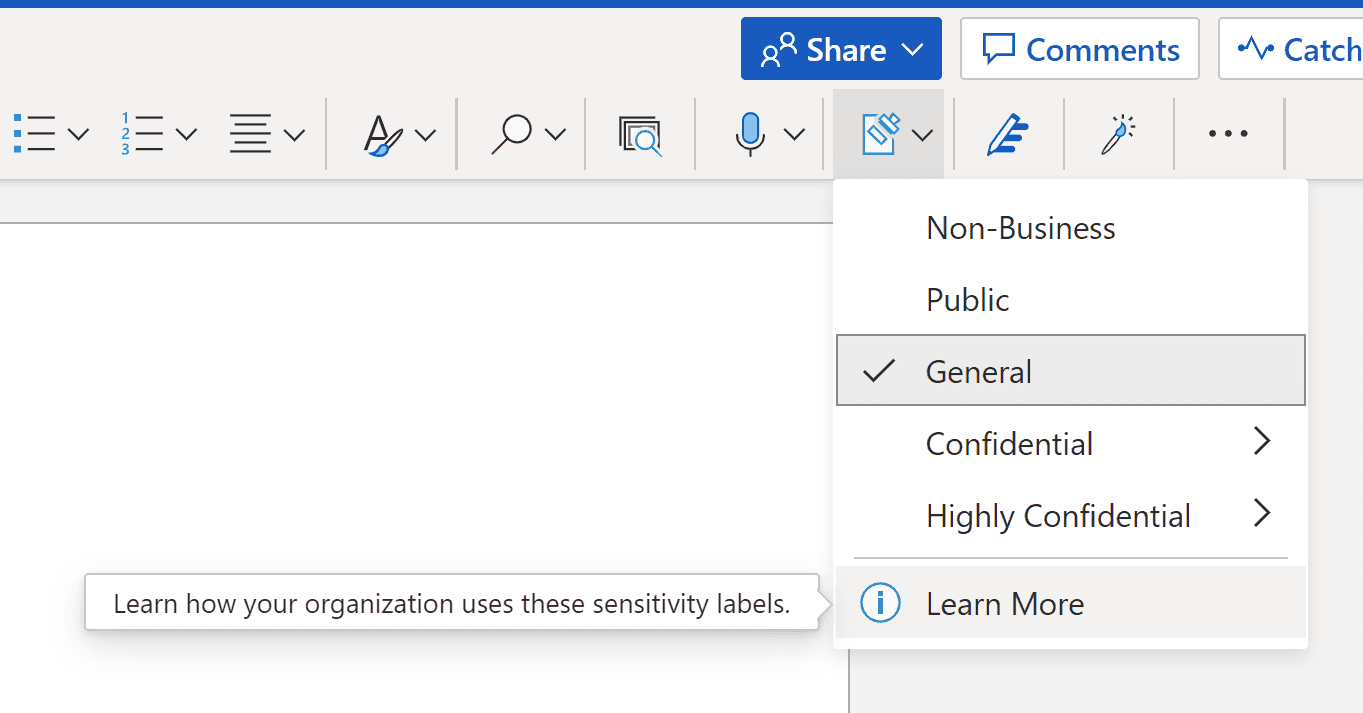
Task: Start Dictate with the microphone icon
Action: pos(751,133)
